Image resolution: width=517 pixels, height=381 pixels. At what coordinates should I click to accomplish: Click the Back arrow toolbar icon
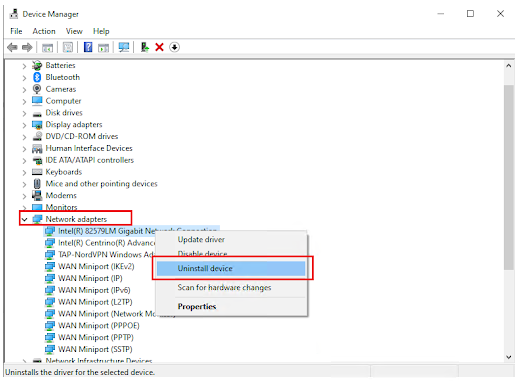tap(12, 47)
